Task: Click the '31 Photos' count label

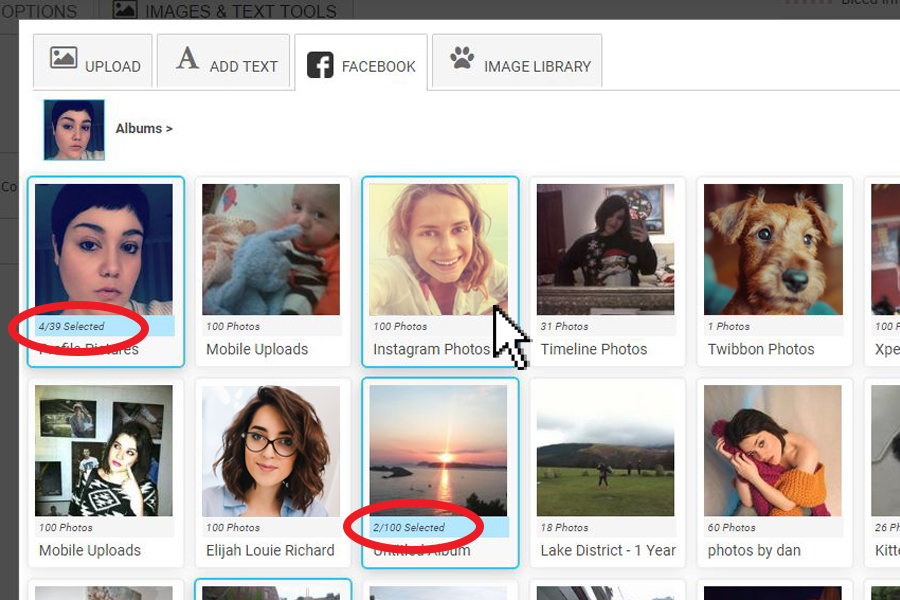Action: click(564, 326)
